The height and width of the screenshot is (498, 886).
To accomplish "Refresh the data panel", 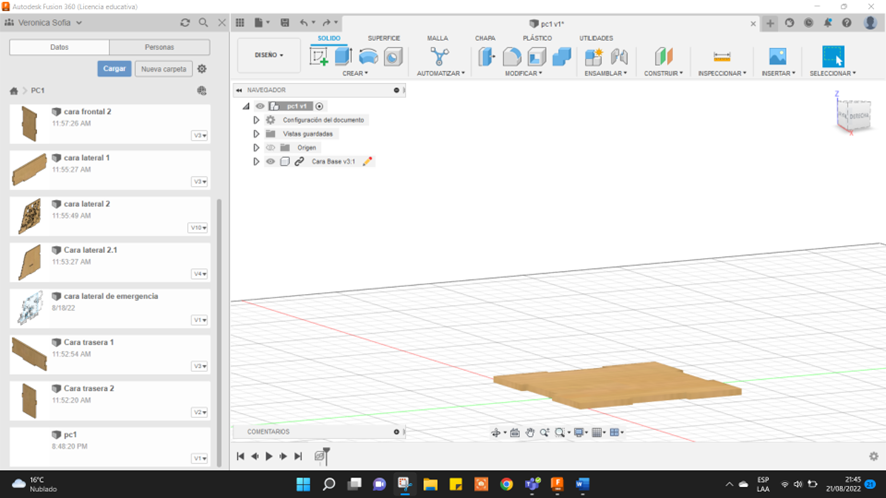I will coord(185,23).
